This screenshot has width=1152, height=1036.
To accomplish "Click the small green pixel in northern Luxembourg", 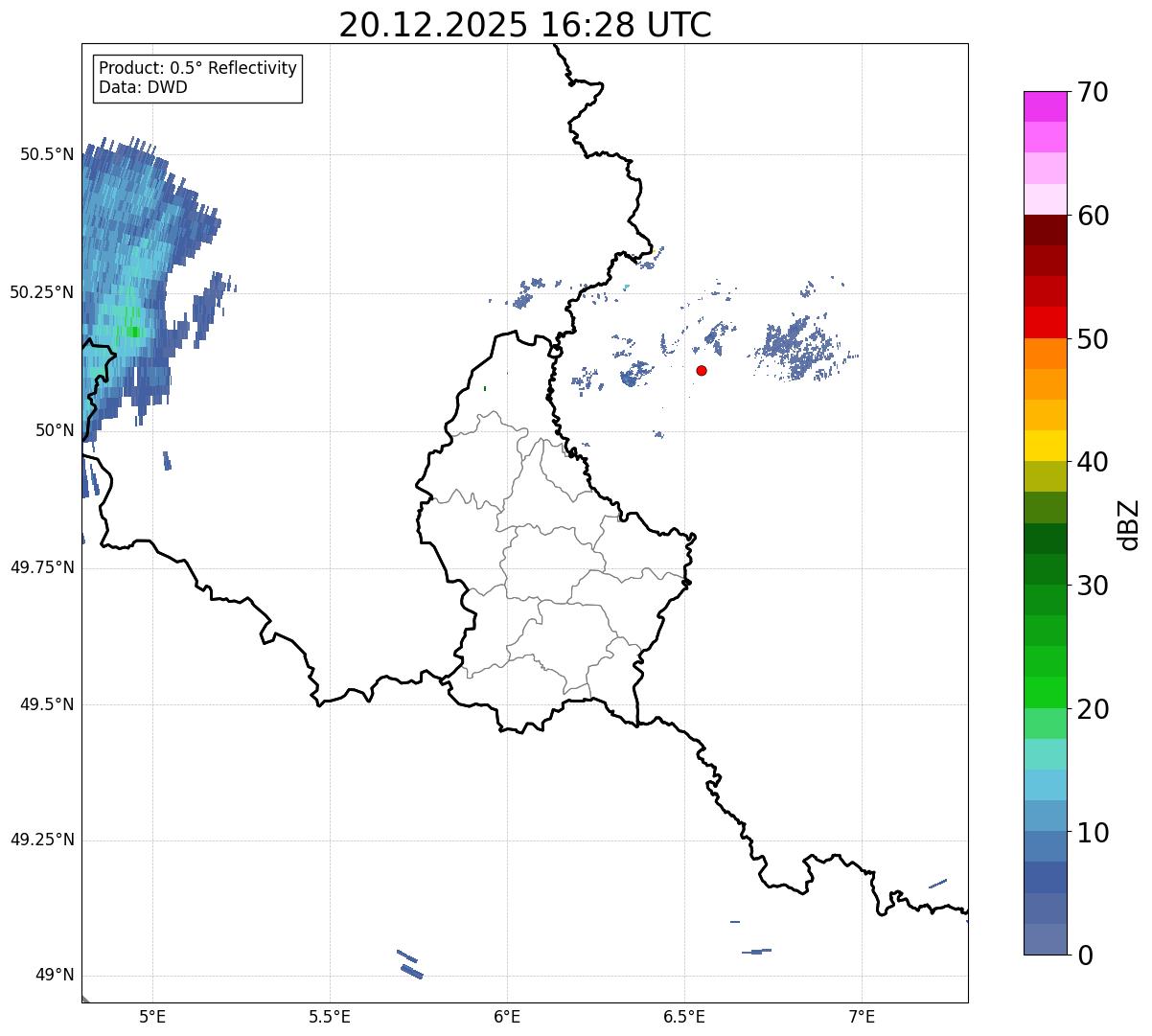I will tap(485, 388).
